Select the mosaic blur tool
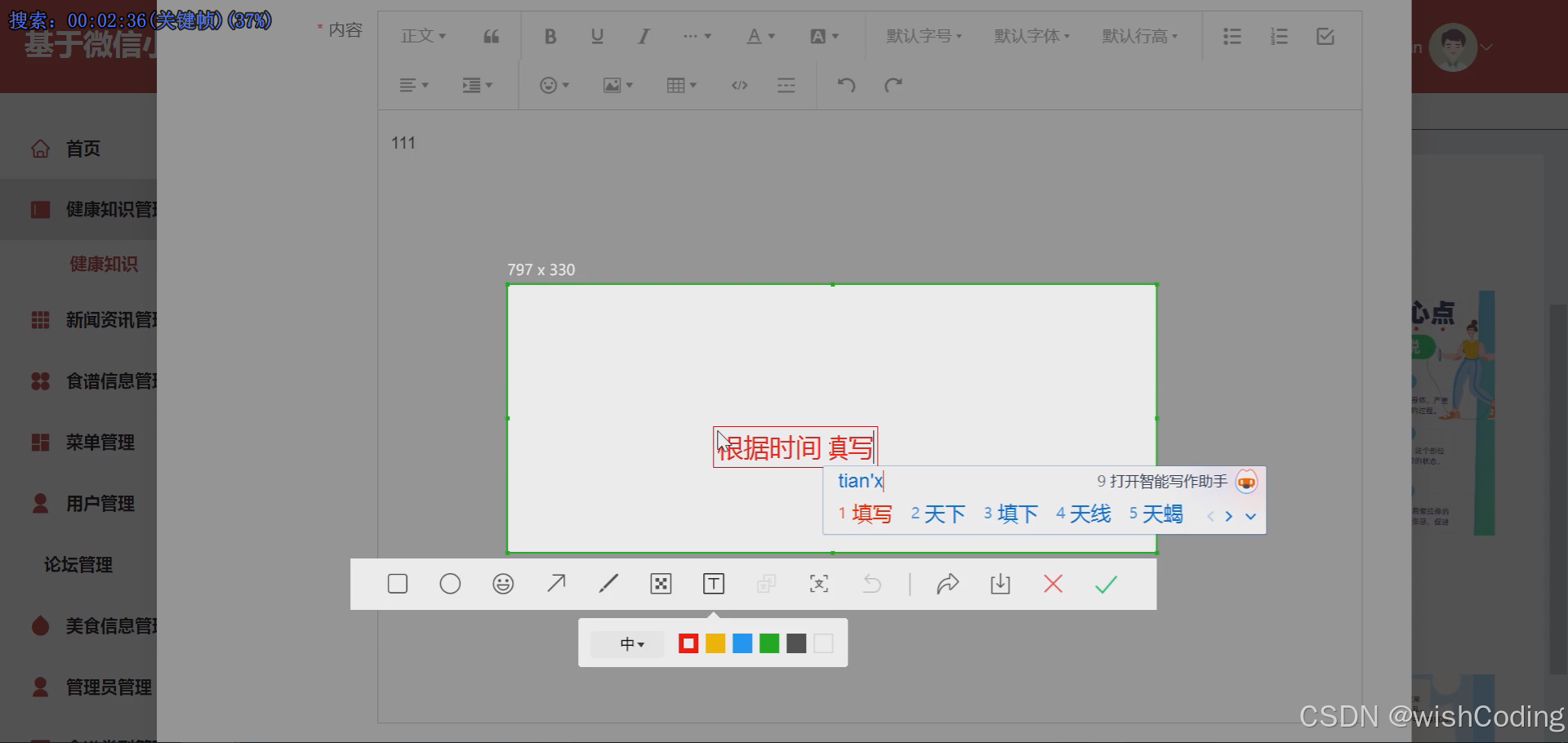Viewport: 1568px width, 743px height. click(x=661, y=584)
